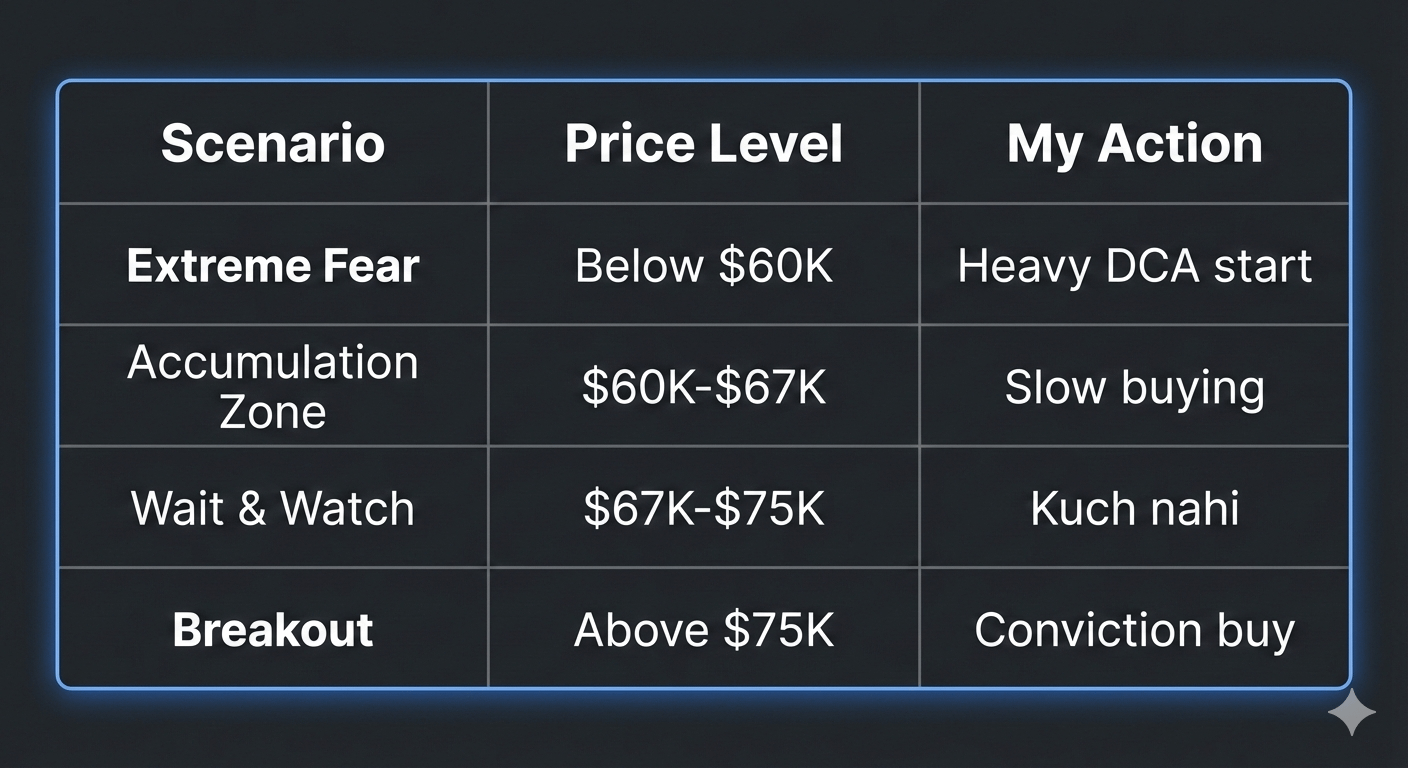1408x768 pixels.
Task: Click the $67K-$75K price cell
Action: pos(704,508)
